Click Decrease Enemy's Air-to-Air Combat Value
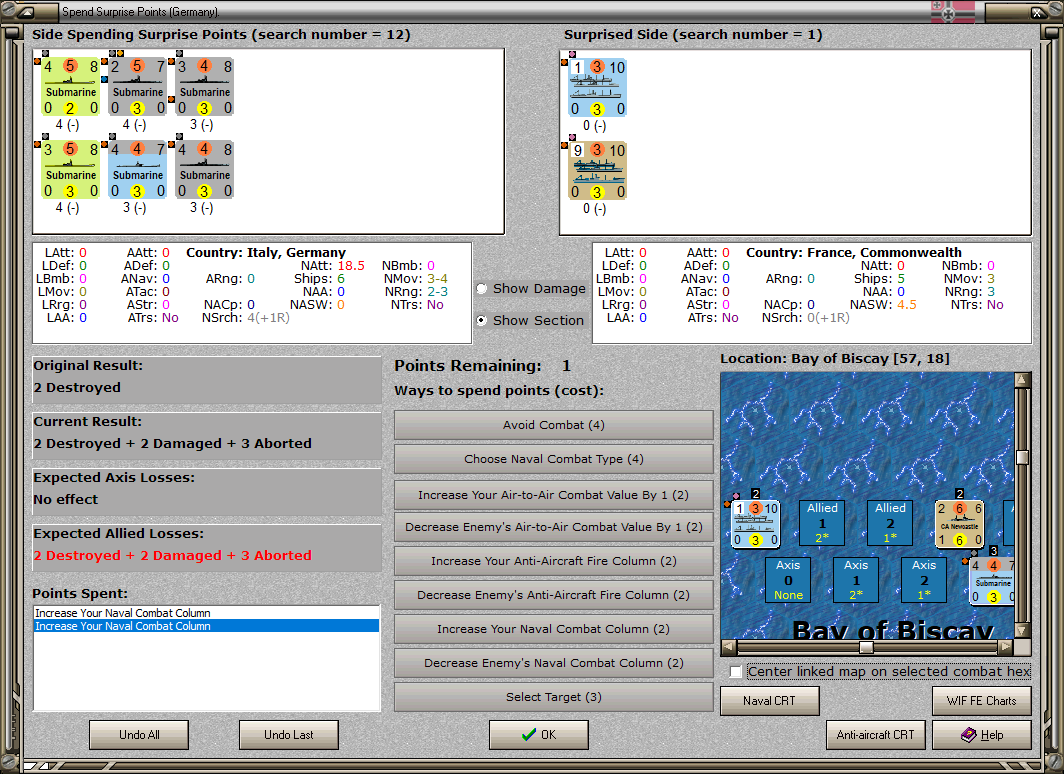The image size is (1064, 774). pyautogui.click(x=554, y=527)
